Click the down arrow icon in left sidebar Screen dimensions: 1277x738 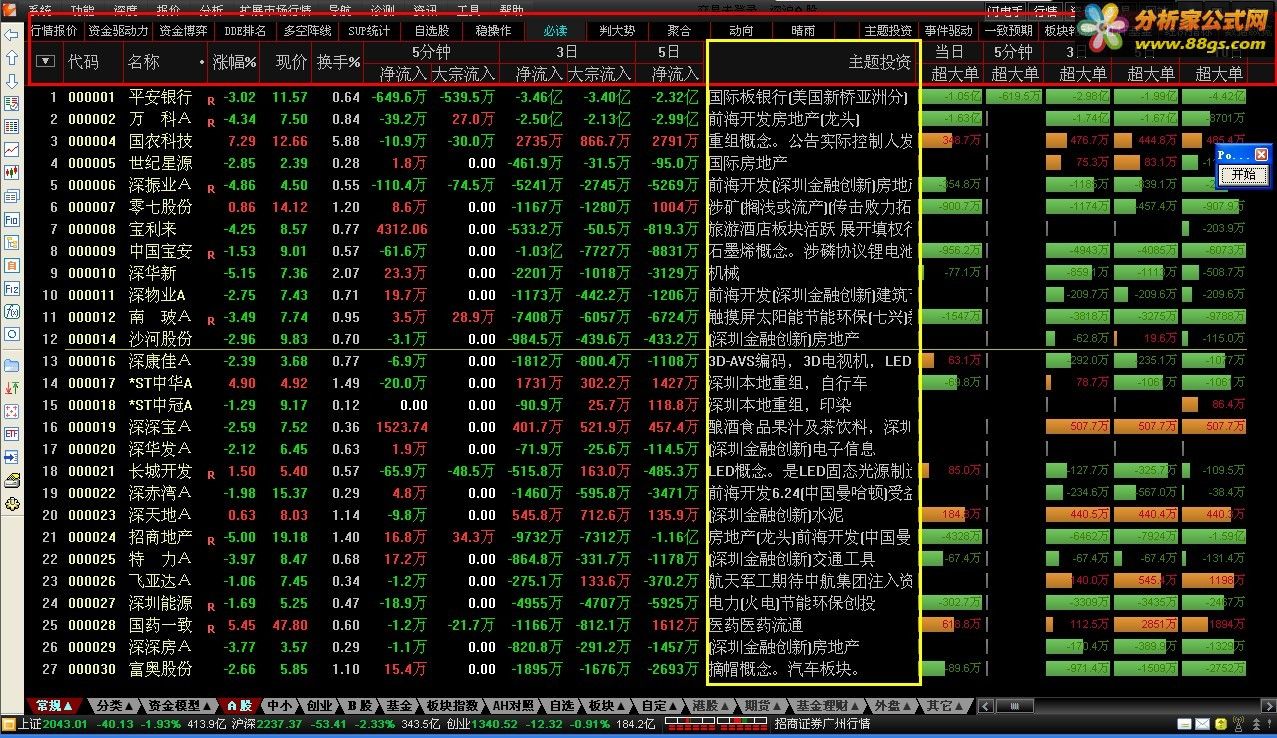click(11, 81)
